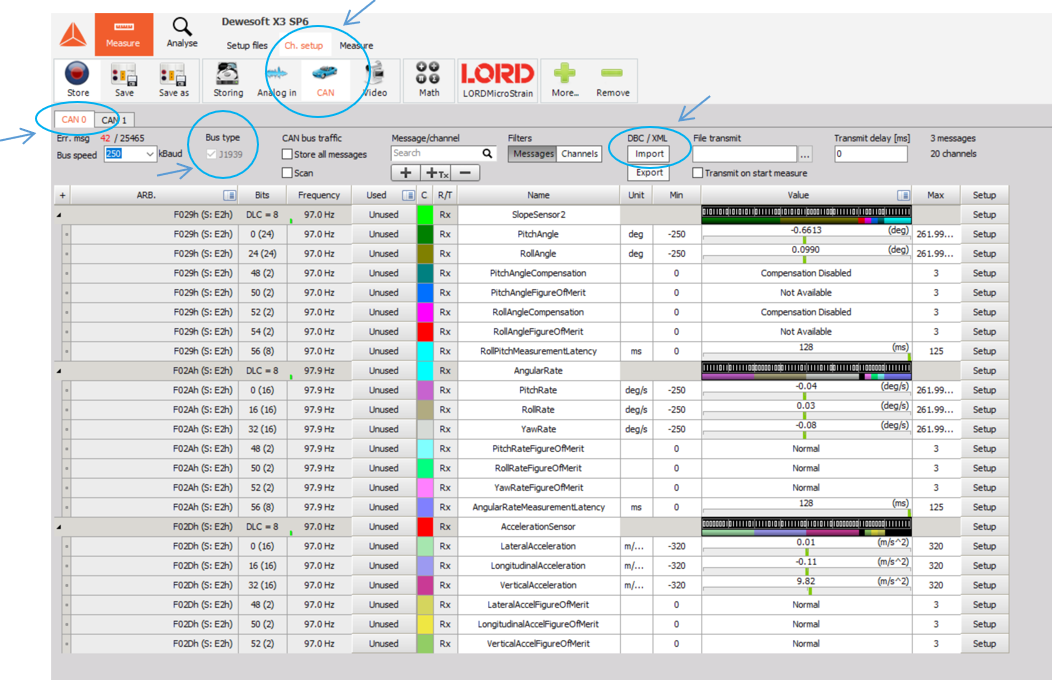Open the Measure sub-tab
Viewport: 1058px width, 683px height.
click(x=356, y=45)
